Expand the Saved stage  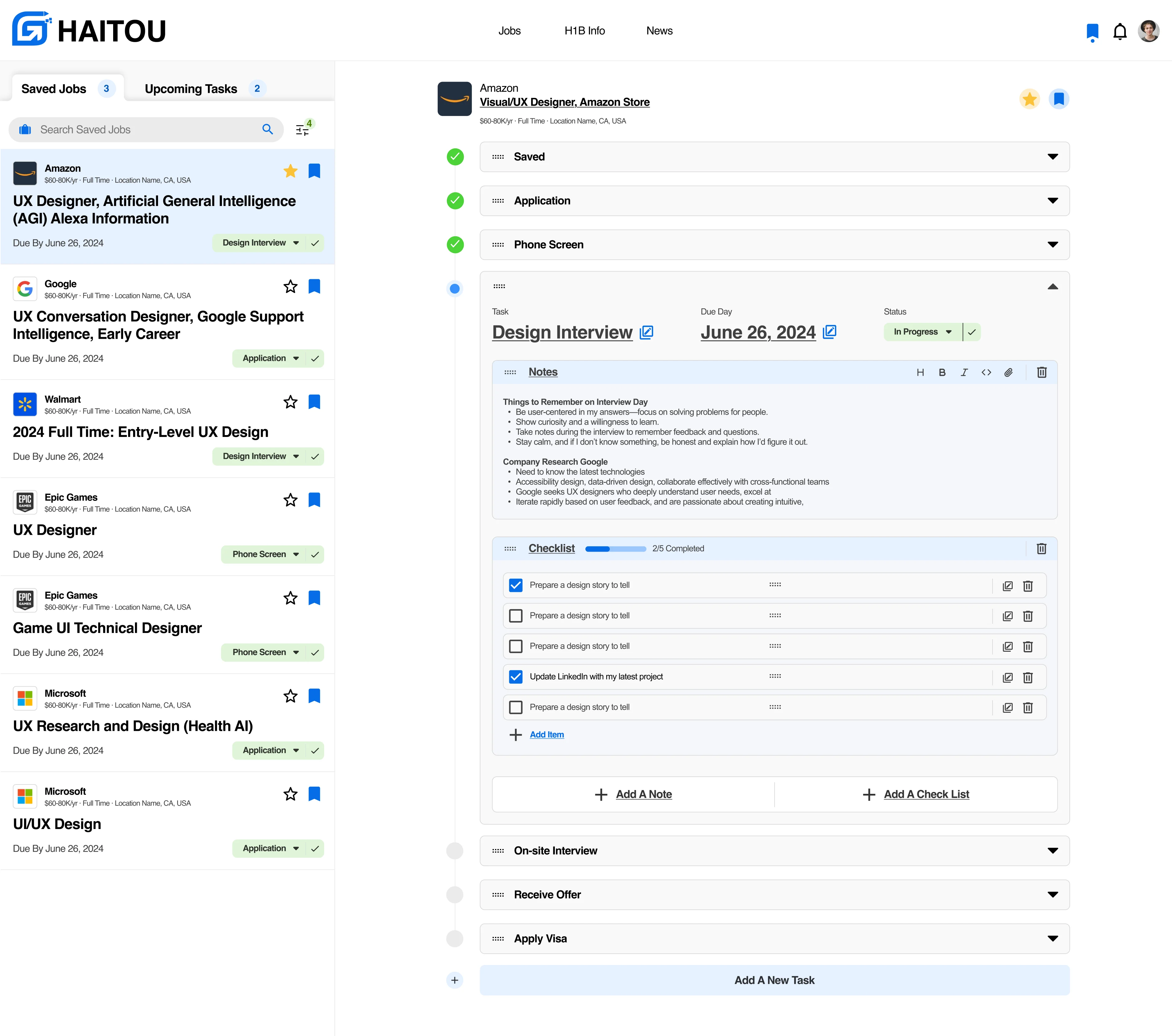point(1053,157)
